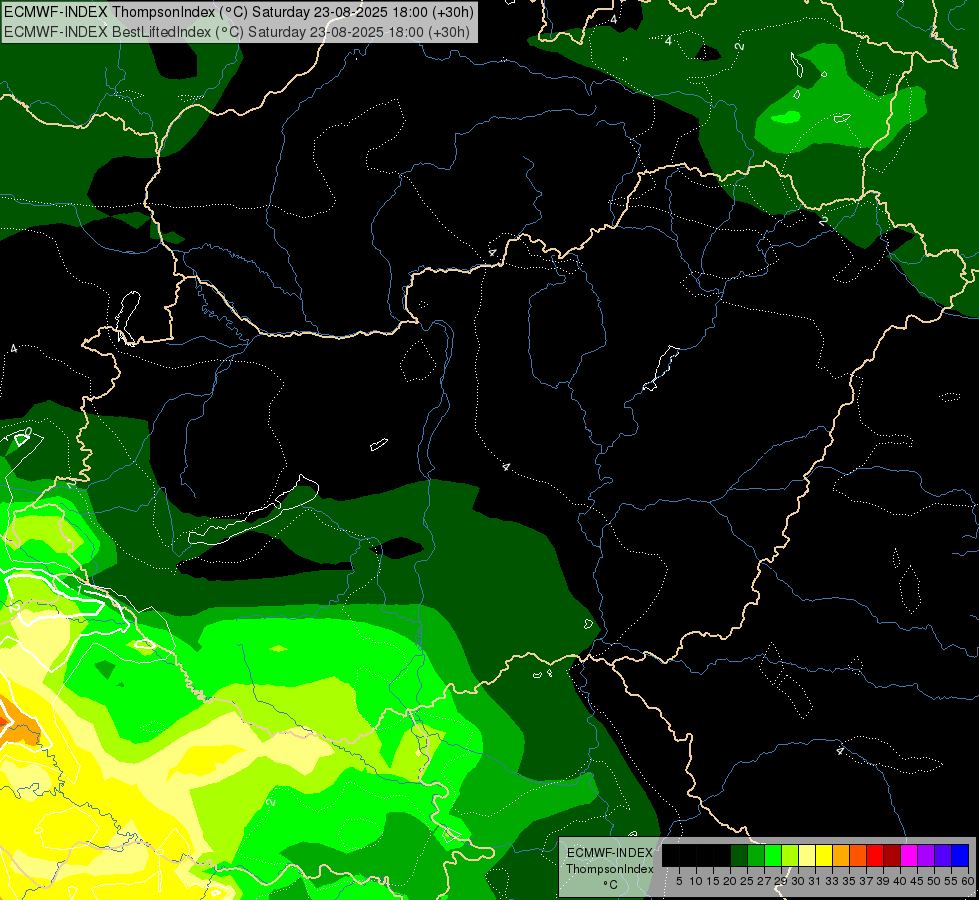Click the yellow 31–33 legend swatch

point(824,856)
